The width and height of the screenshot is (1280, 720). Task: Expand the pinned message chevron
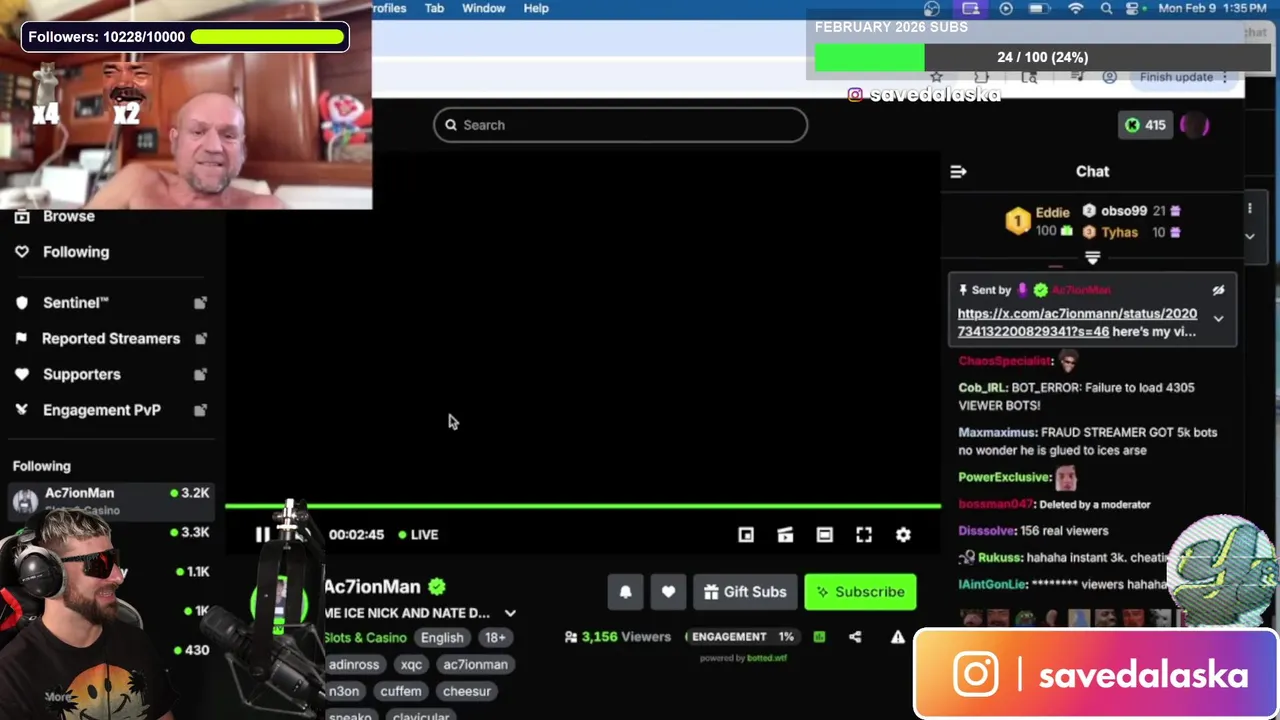coord(1218,319)
